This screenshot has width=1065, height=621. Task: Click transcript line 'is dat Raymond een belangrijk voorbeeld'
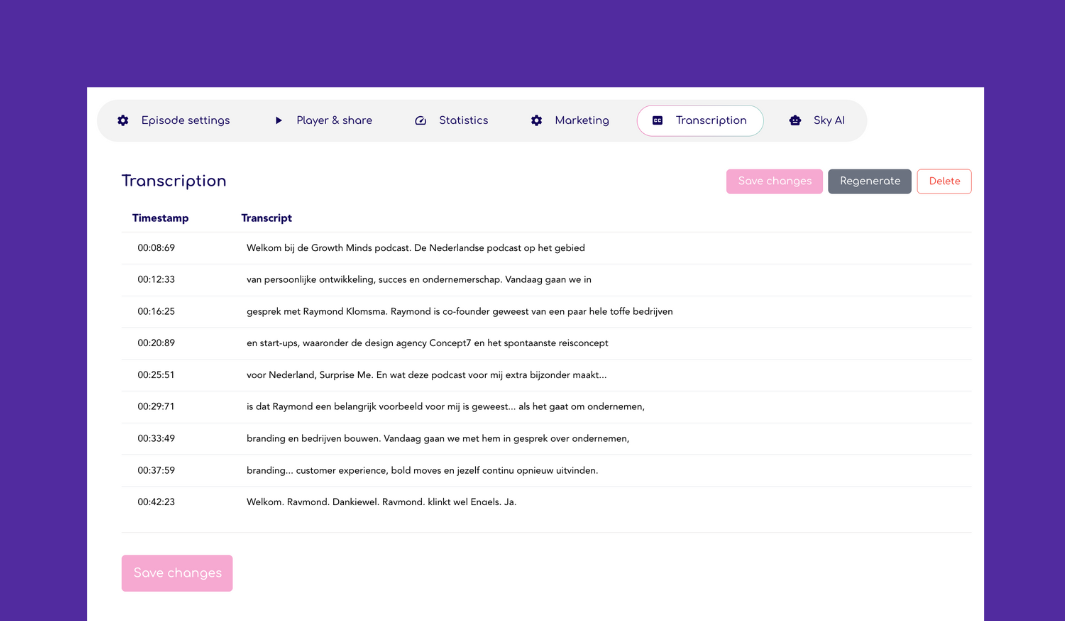pos(446,406)
